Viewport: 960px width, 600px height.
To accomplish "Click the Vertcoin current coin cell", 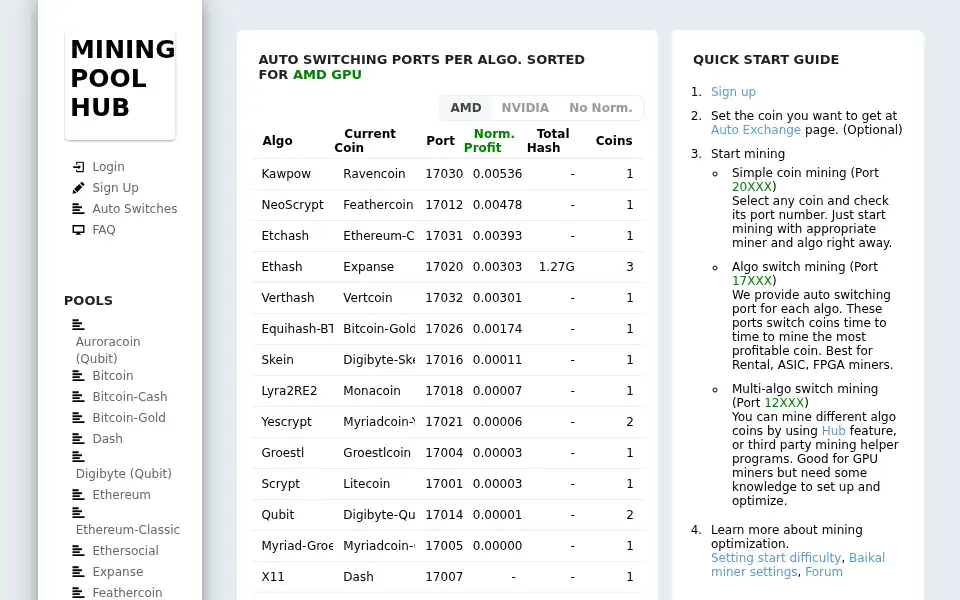I will coord(367,298).
